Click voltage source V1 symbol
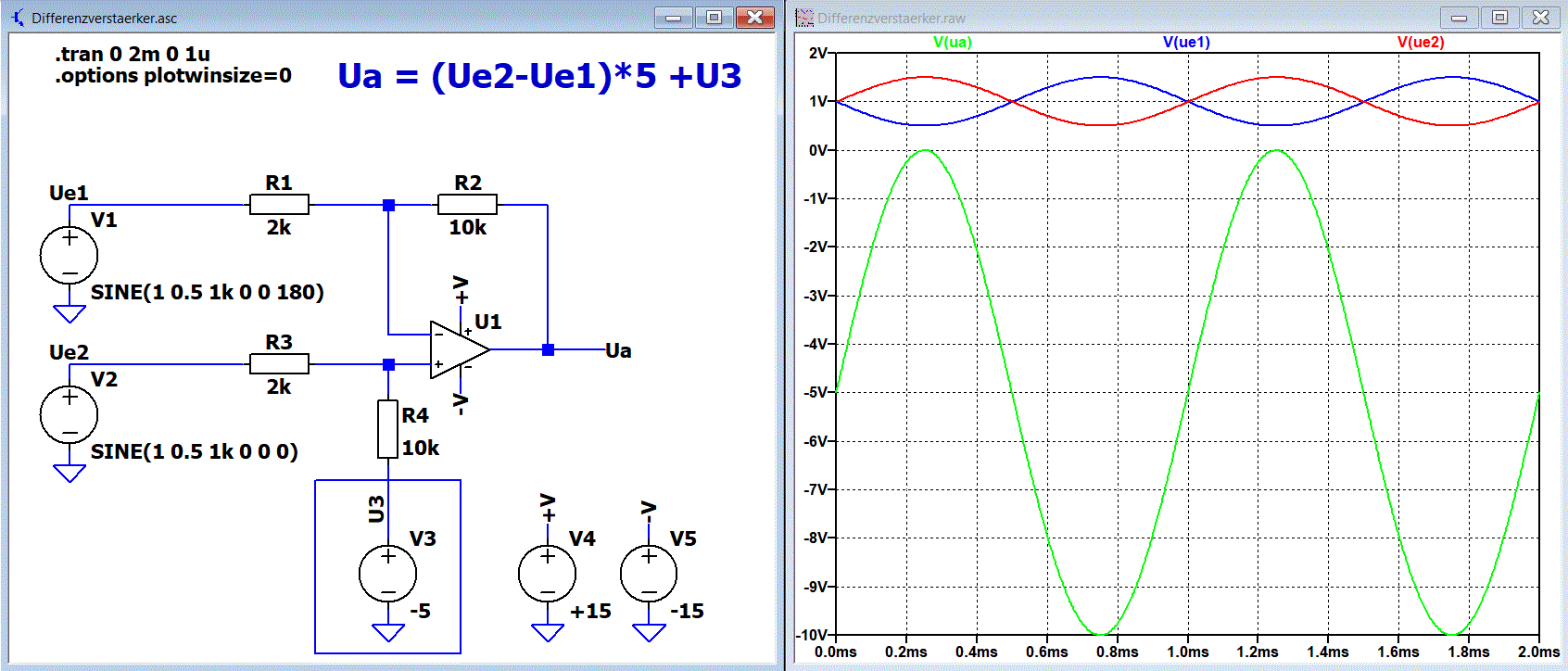Viewport: 1568px width, 671px height. coord(70,256)
